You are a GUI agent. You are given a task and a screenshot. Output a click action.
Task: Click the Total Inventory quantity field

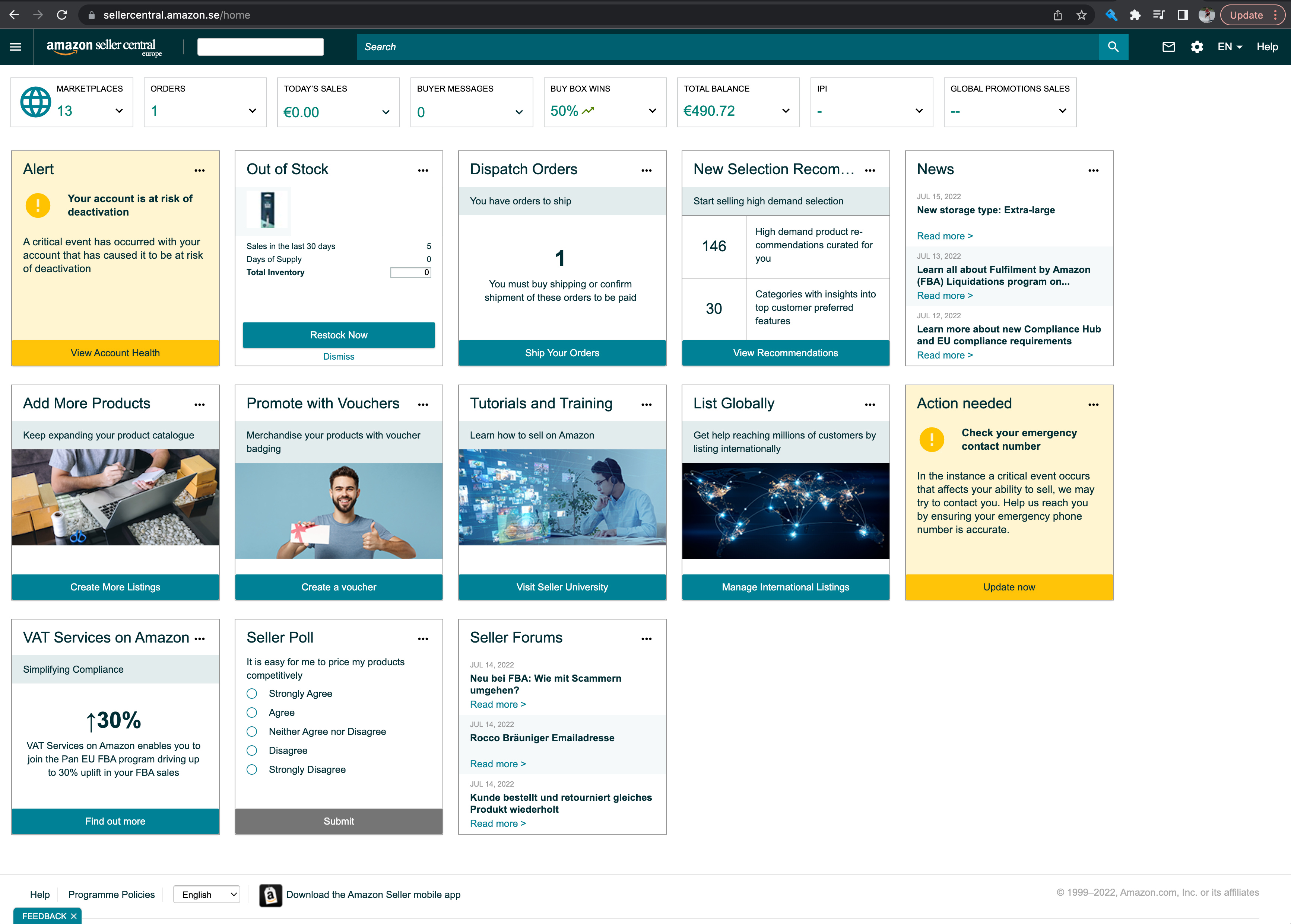410,273
